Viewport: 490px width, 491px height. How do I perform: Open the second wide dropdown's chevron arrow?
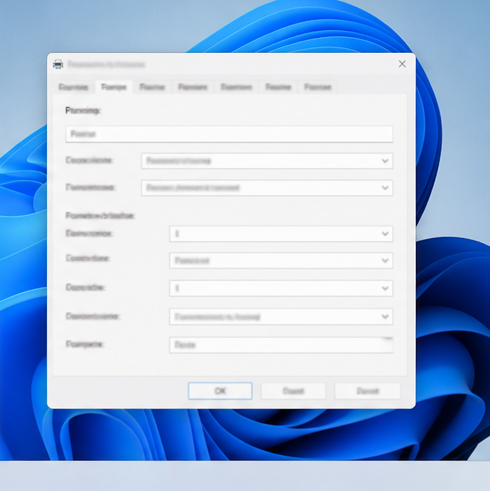[x=385, y=188]
